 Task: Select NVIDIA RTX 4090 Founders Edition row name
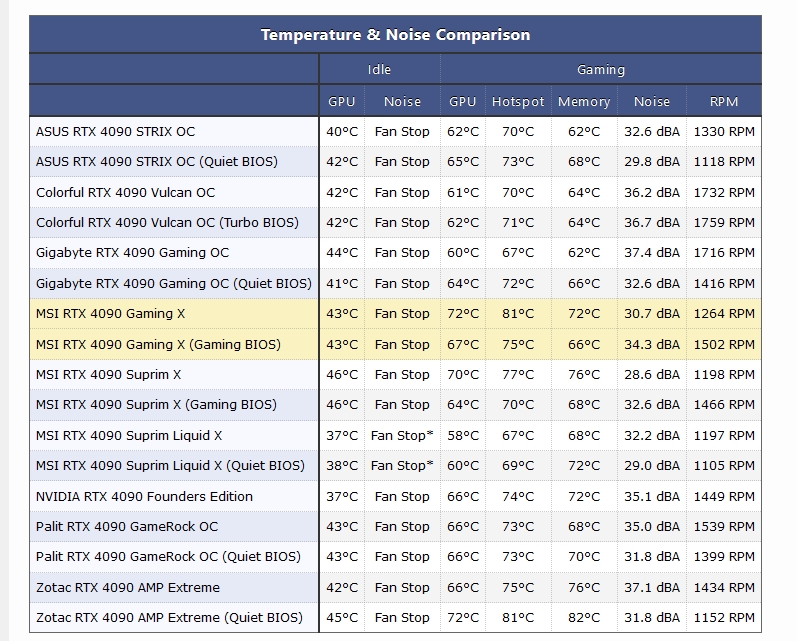tap(144, 496)
